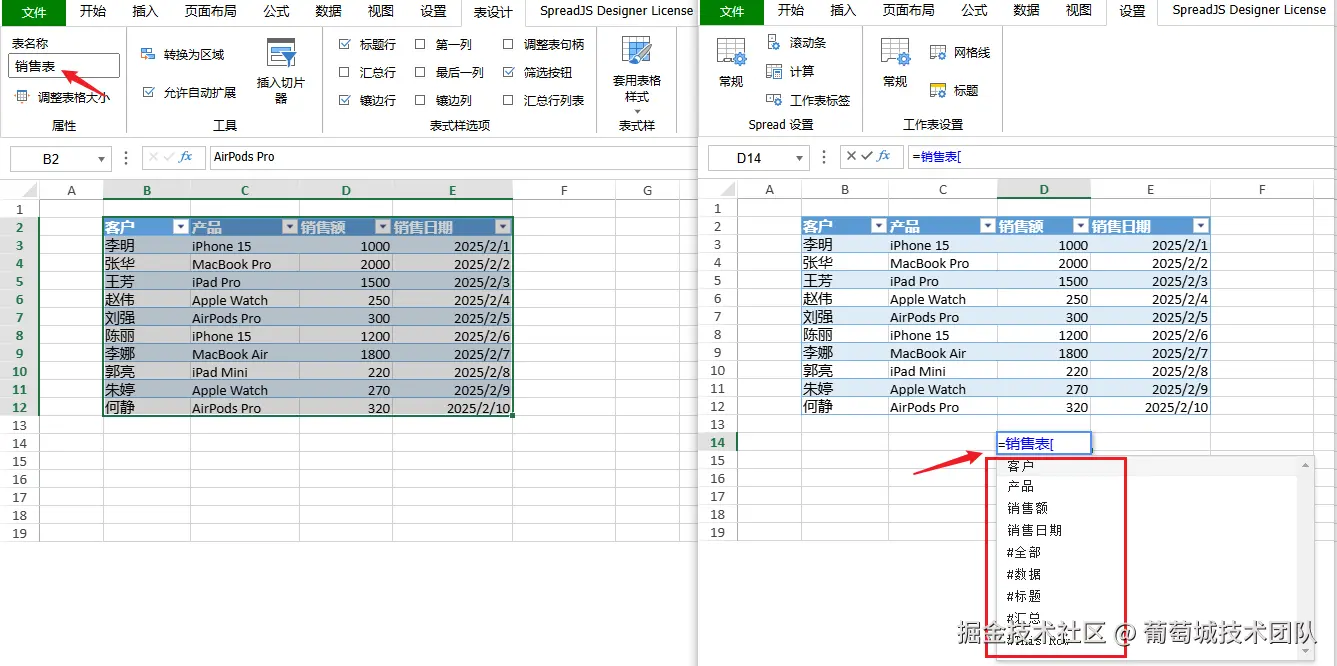This screenshot has height=666, width=1337.
Task: Click the dots handle beside D14 name box
Action: click(x=824, y=157)
